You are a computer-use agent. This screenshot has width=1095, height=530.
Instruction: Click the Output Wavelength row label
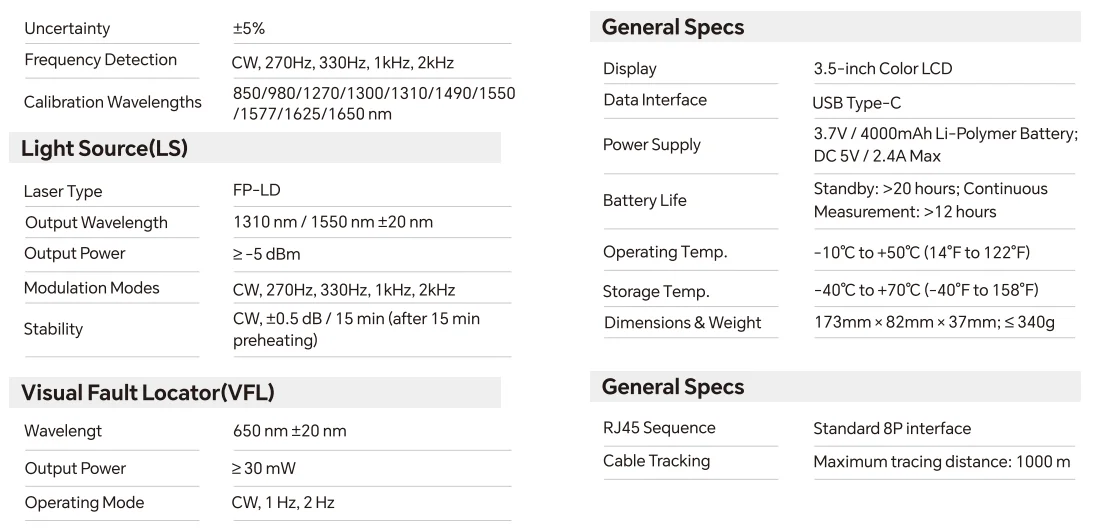click(96, 223)
